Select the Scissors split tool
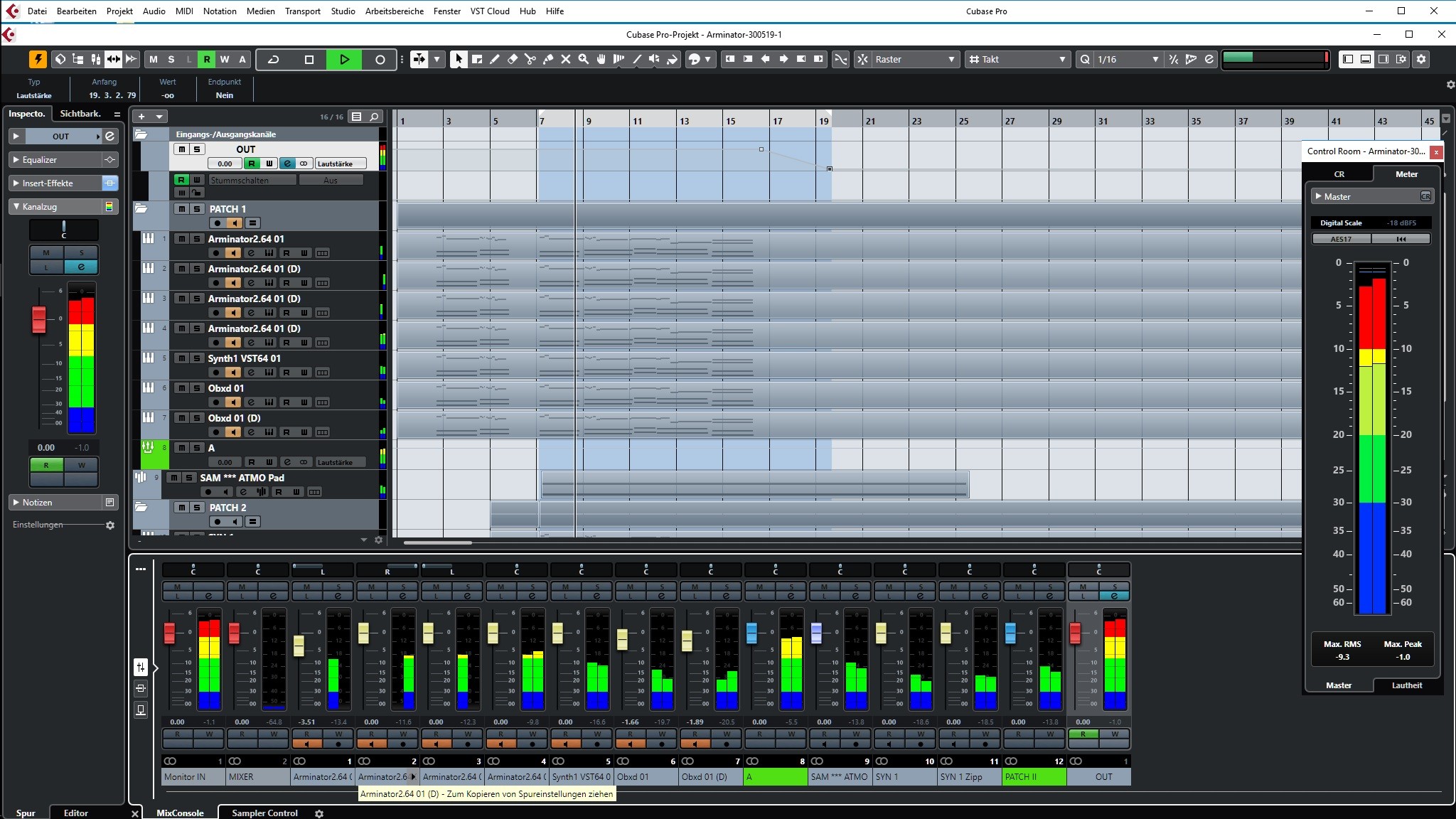 point(530,60)
